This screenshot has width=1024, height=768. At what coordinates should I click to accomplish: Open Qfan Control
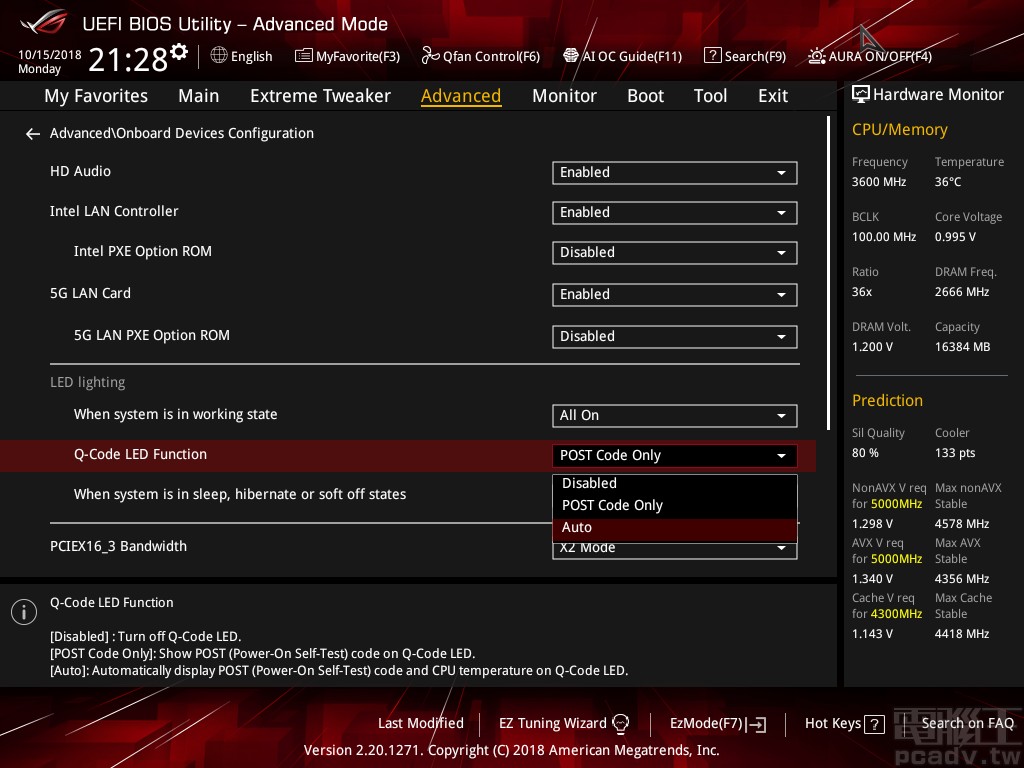pos(480,57)
